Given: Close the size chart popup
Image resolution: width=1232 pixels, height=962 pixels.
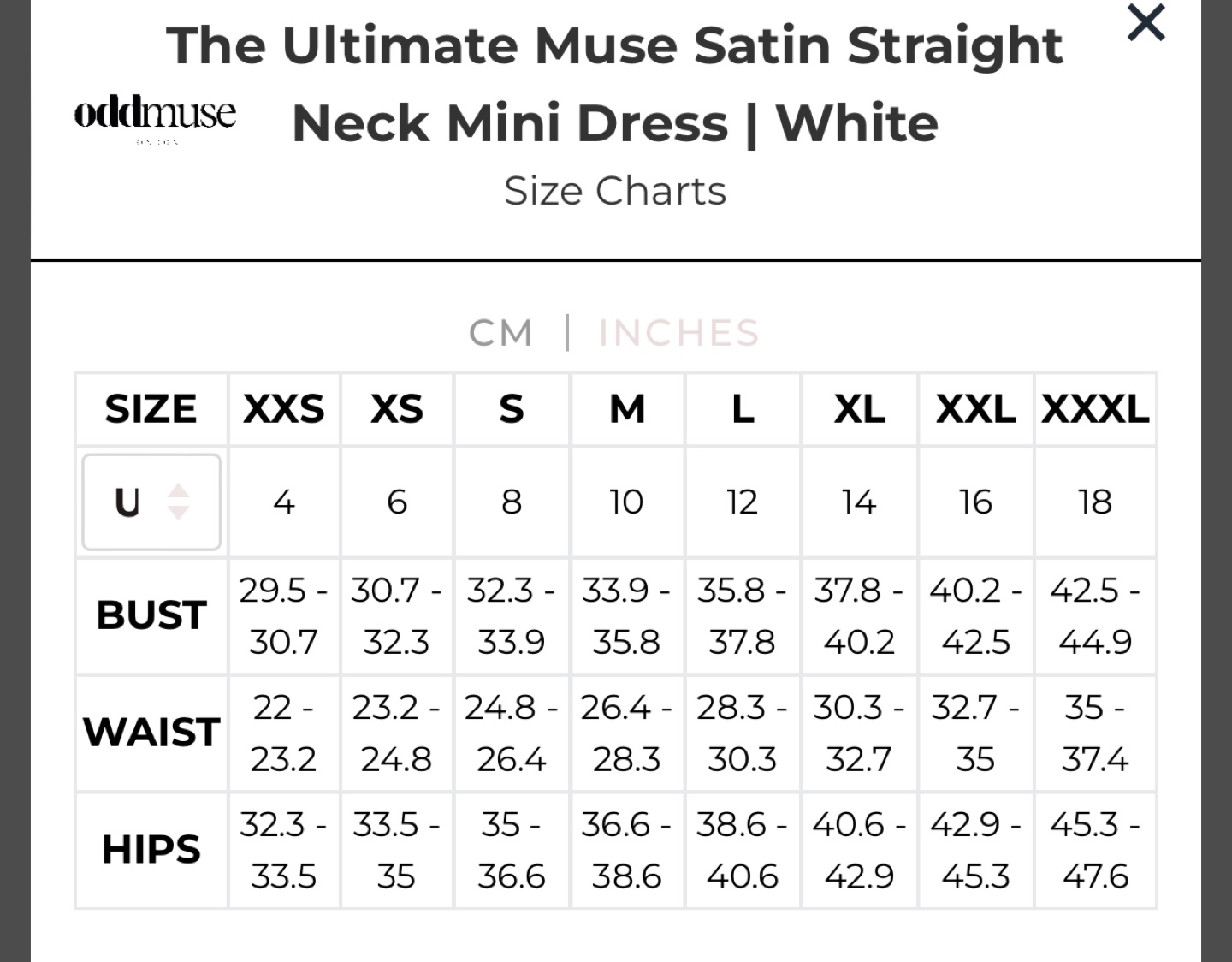Looking at the screenshot, I should point(1145,23).
